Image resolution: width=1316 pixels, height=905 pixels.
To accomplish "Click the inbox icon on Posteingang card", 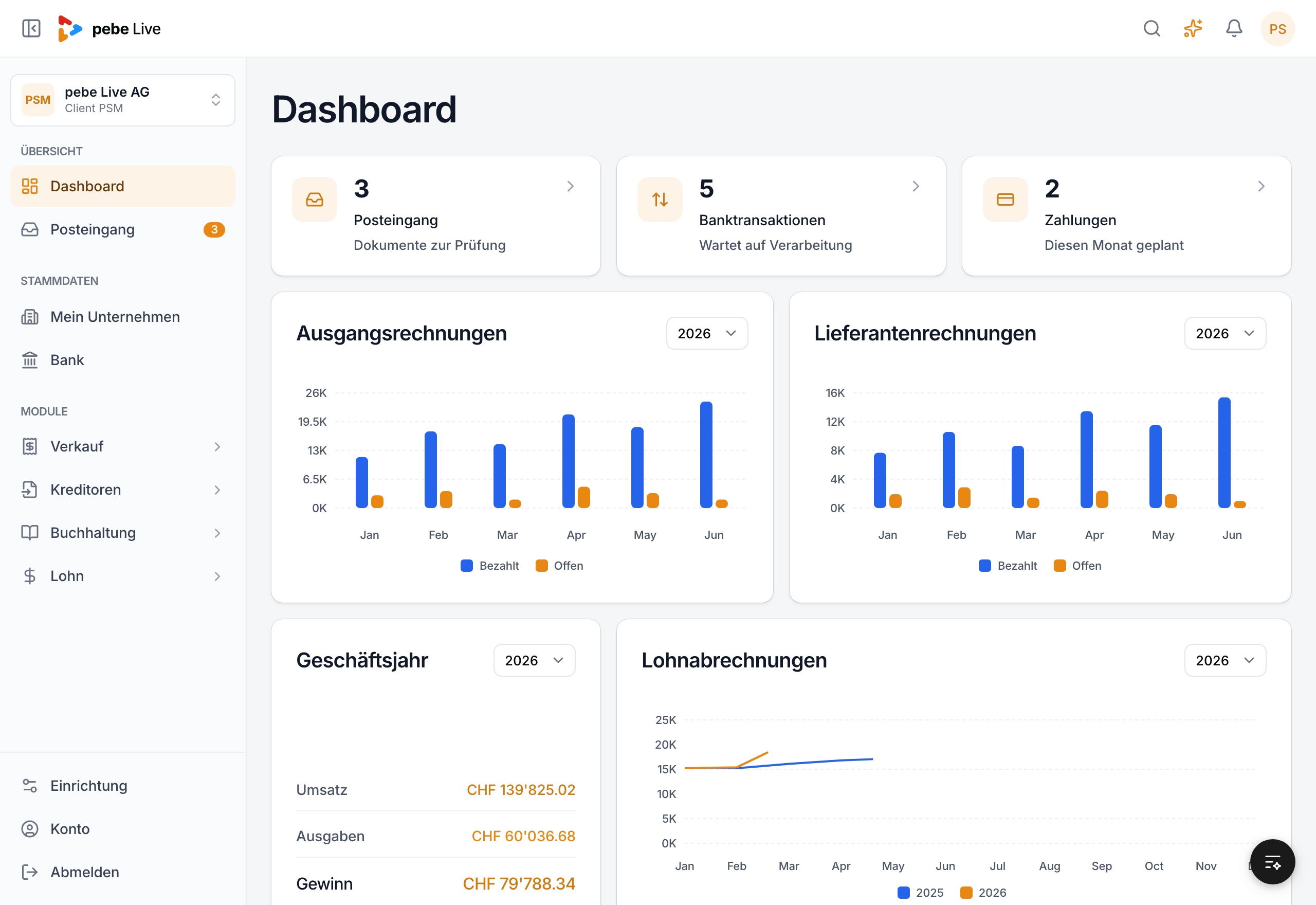I will click(315, 200).
